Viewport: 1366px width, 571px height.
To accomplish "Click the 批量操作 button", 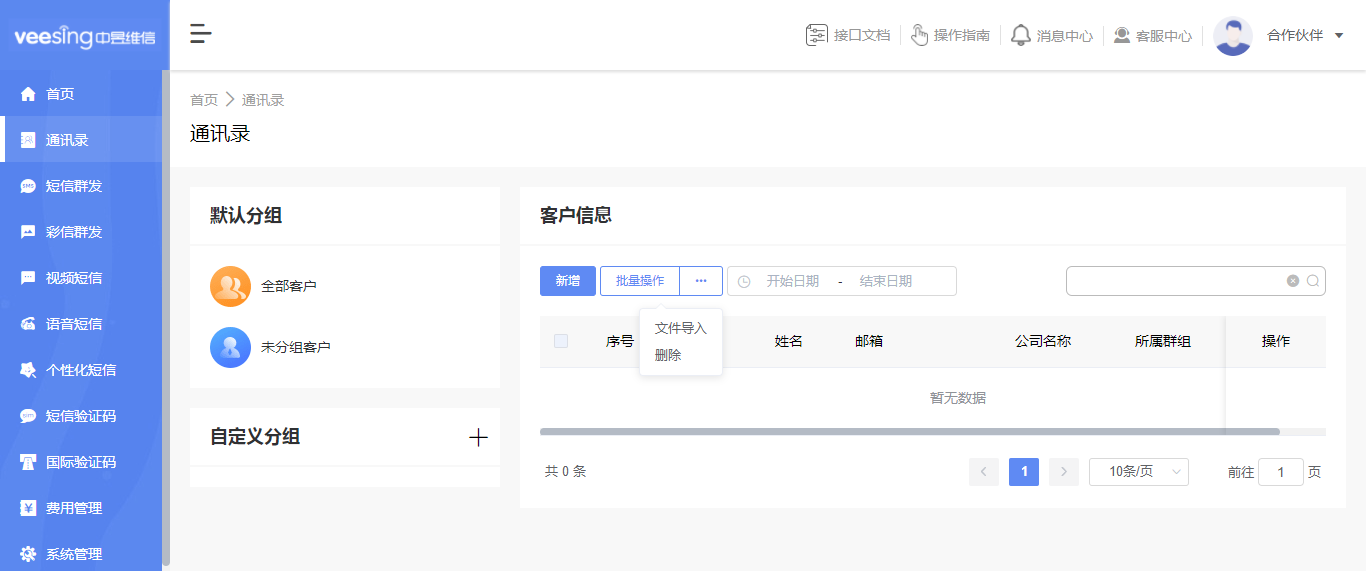I will coord(640,281).
